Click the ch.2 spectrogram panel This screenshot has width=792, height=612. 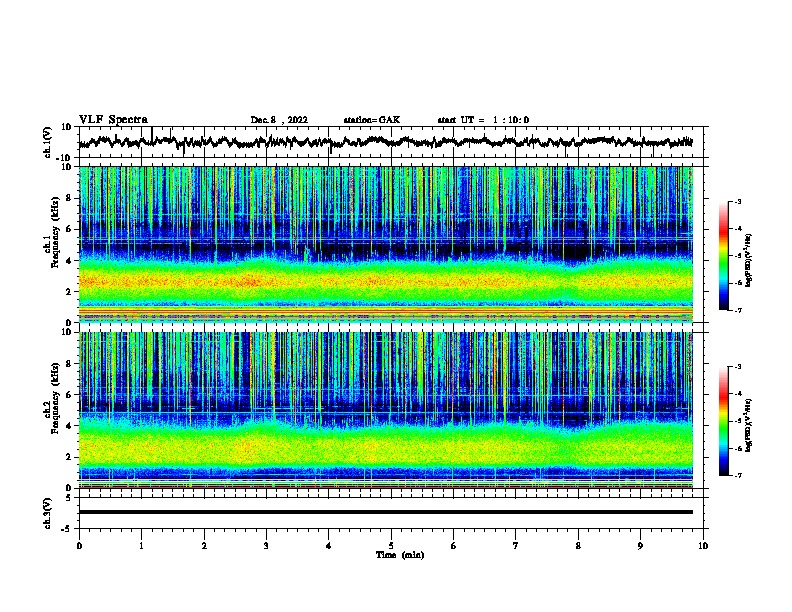tap(386, 410)
